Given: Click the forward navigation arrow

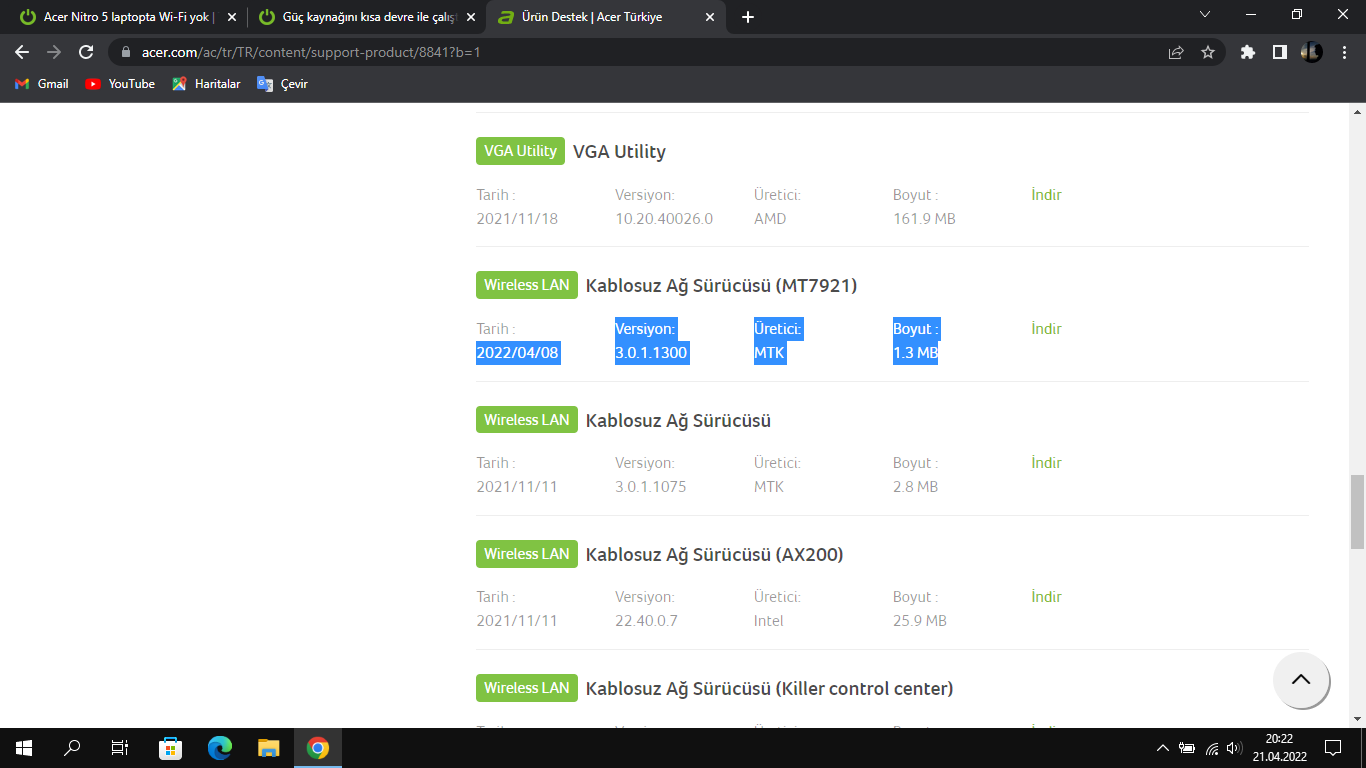Looking at the screenshot, I should click(x=54, y=52).
